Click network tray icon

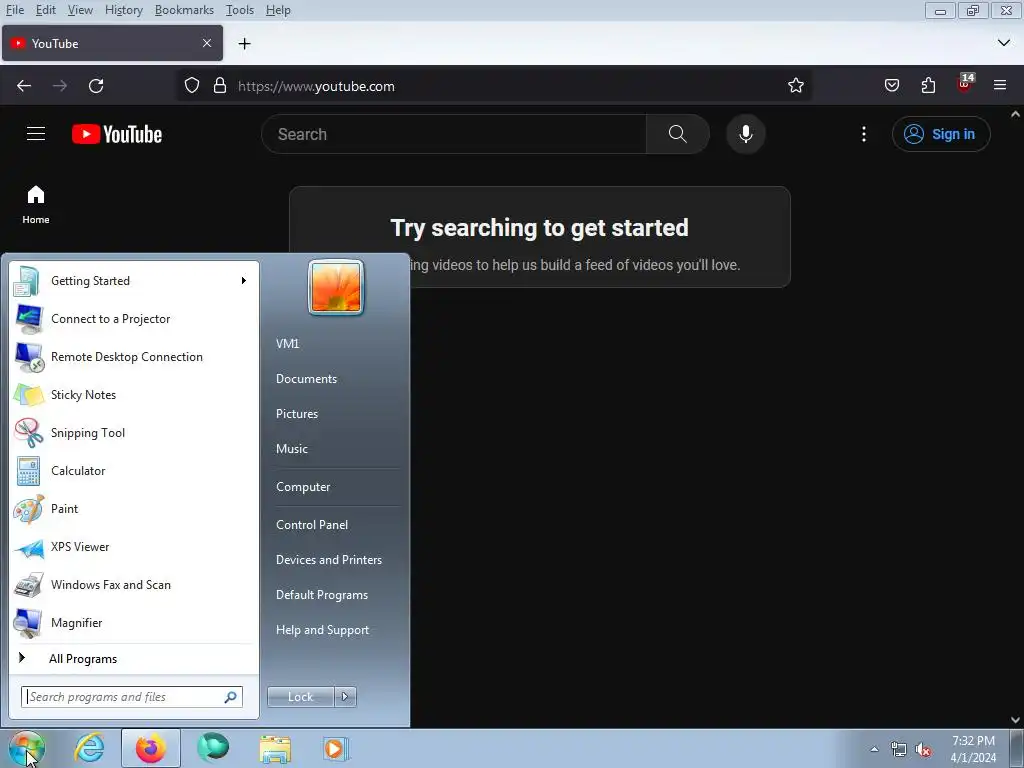(x=899, y=749)
